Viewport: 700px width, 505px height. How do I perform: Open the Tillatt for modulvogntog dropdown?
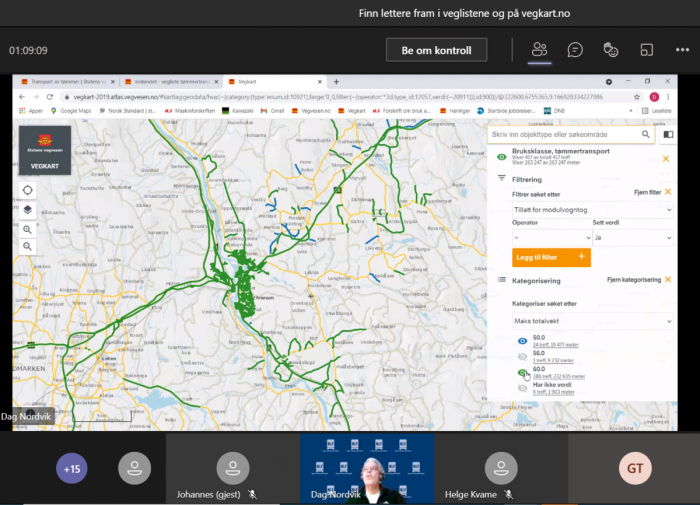(x=592, y=210)
